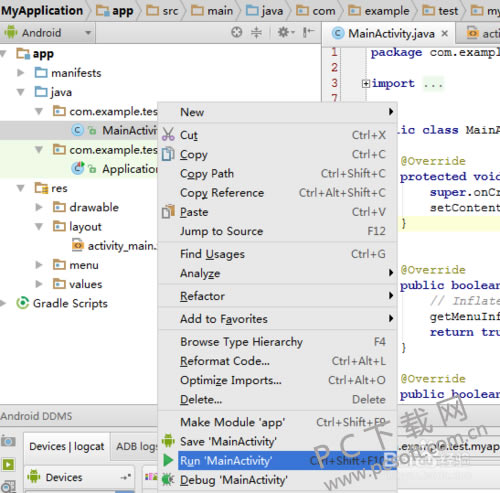Expand the manifests folder
This screenshot has height=493, width=500.
click(21, 73)
